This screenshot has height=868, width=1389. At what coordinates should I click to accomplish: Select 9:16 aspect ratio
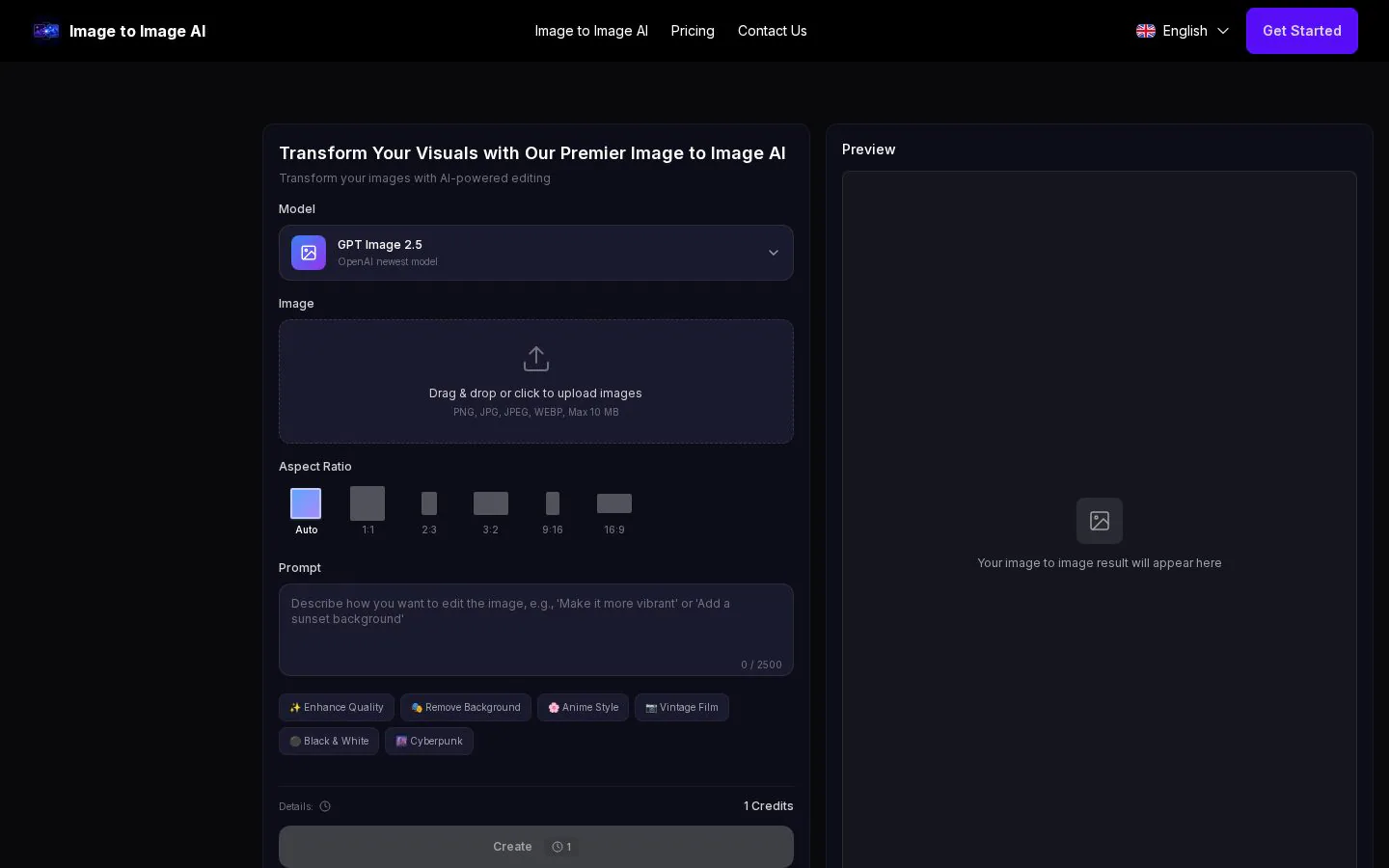tap(553, 511)
